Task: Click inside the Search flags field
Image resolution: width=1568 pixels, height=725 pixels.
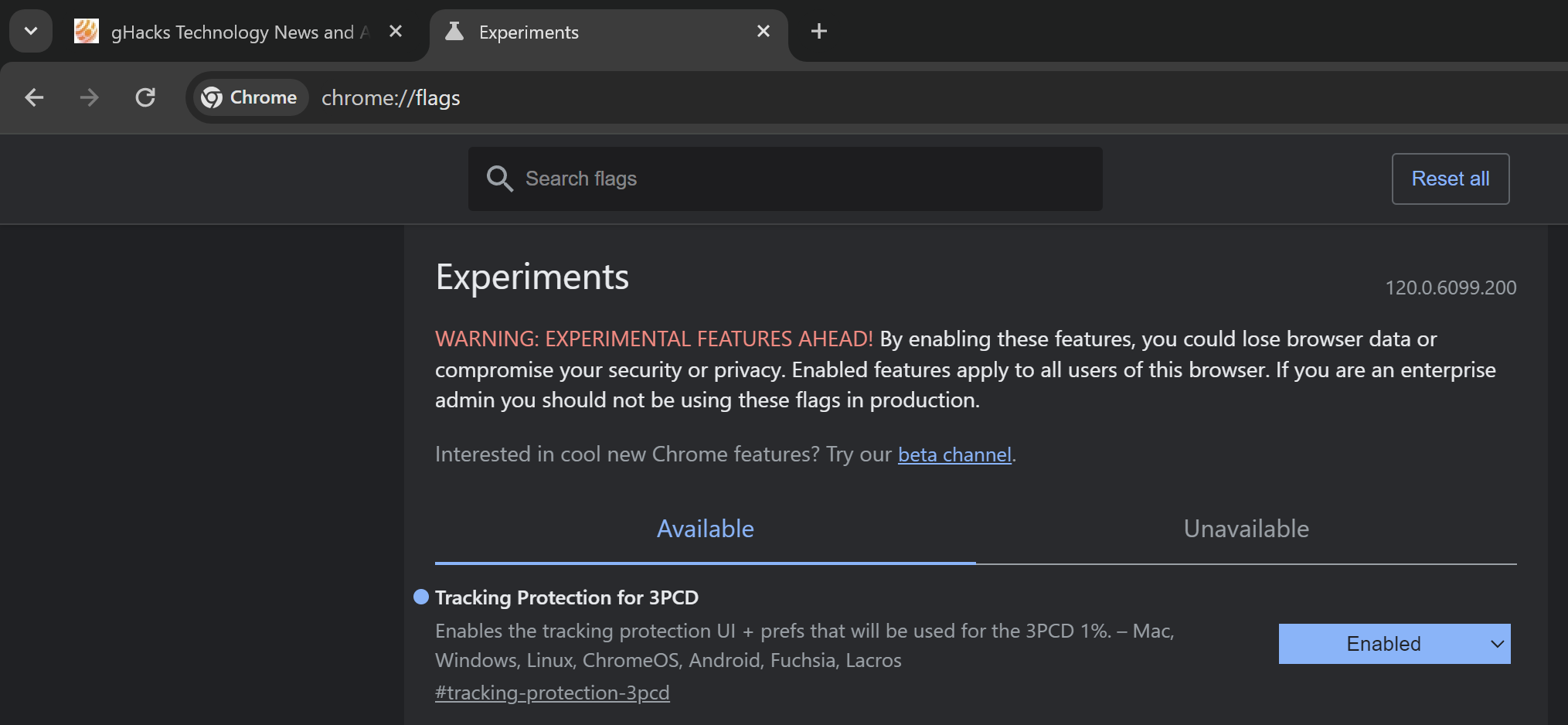Action: (x=784, y=179)
